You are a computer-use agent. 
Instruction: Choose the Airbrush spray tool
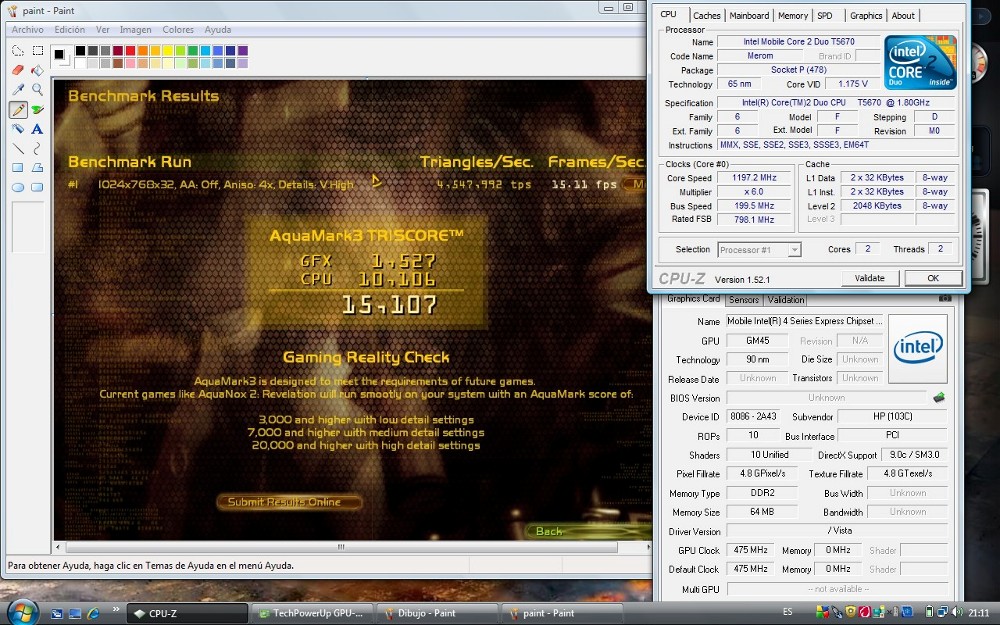click(18, 129)
